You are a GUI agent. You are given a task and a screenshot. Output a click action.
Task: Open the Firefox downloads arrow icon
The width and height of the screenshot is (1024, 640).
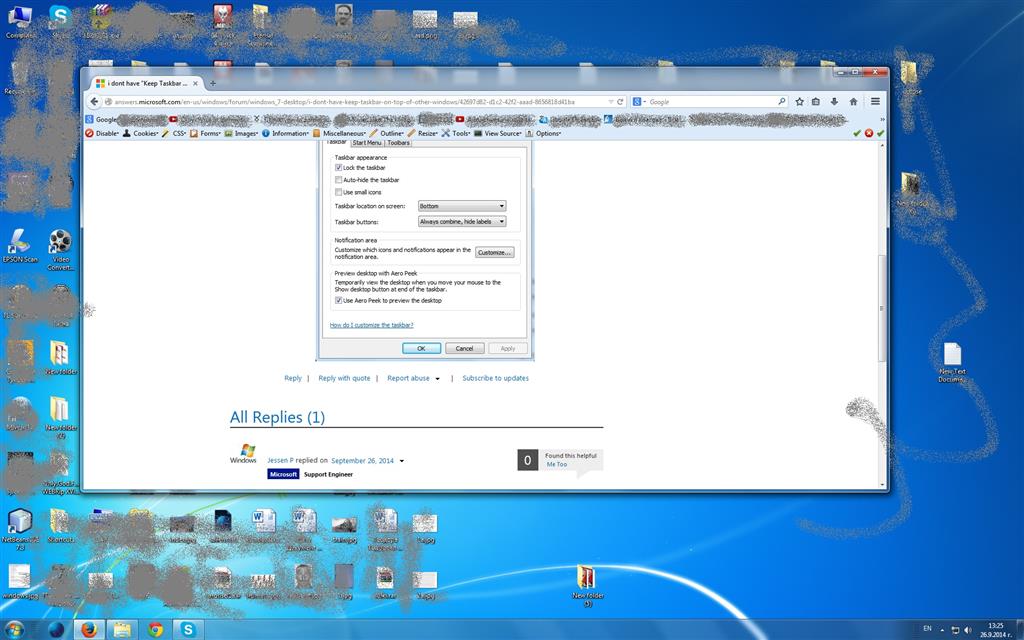click(834, 102)
